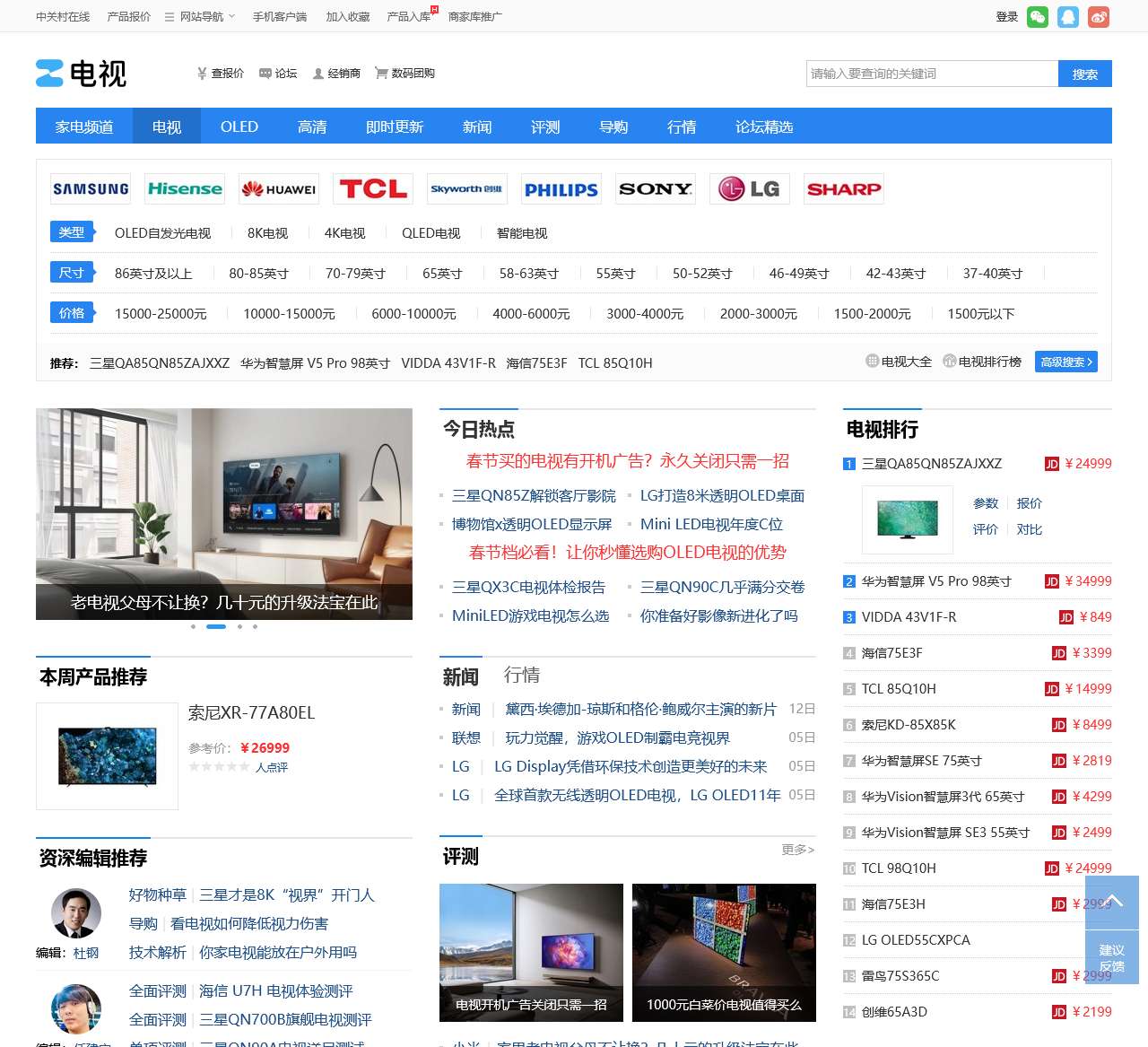Click JD icon beside 三星QA85QN85ZAJXXZ ranking
The image size is (1148, 1047).
1052,464
